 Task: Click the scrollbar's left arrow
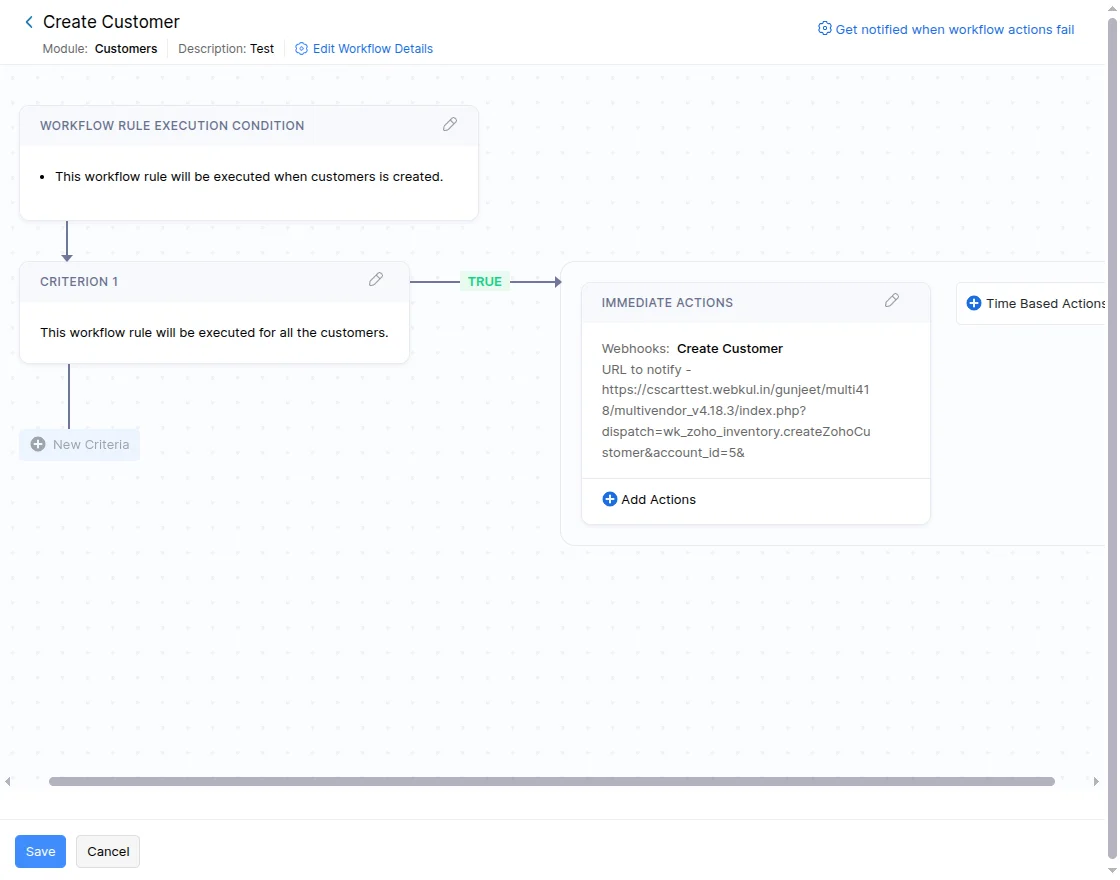[x=8, y=782]
